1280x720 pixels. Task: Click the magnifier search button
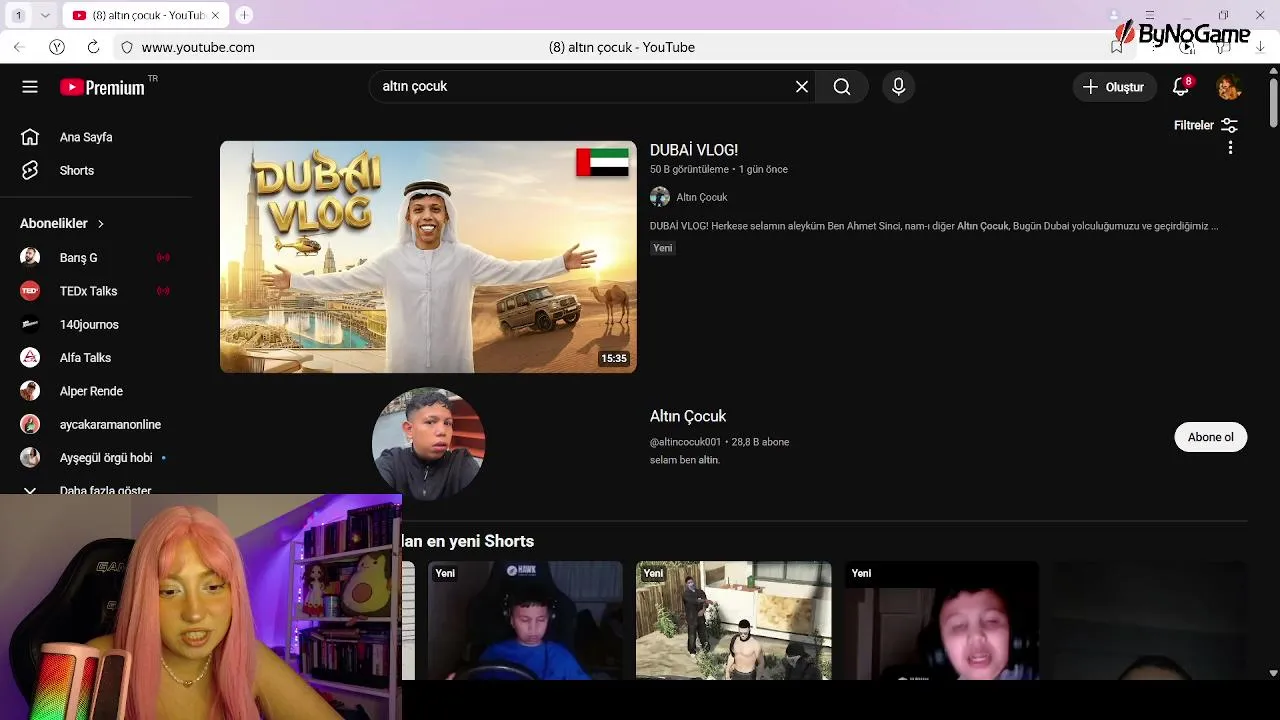(842, 87)
